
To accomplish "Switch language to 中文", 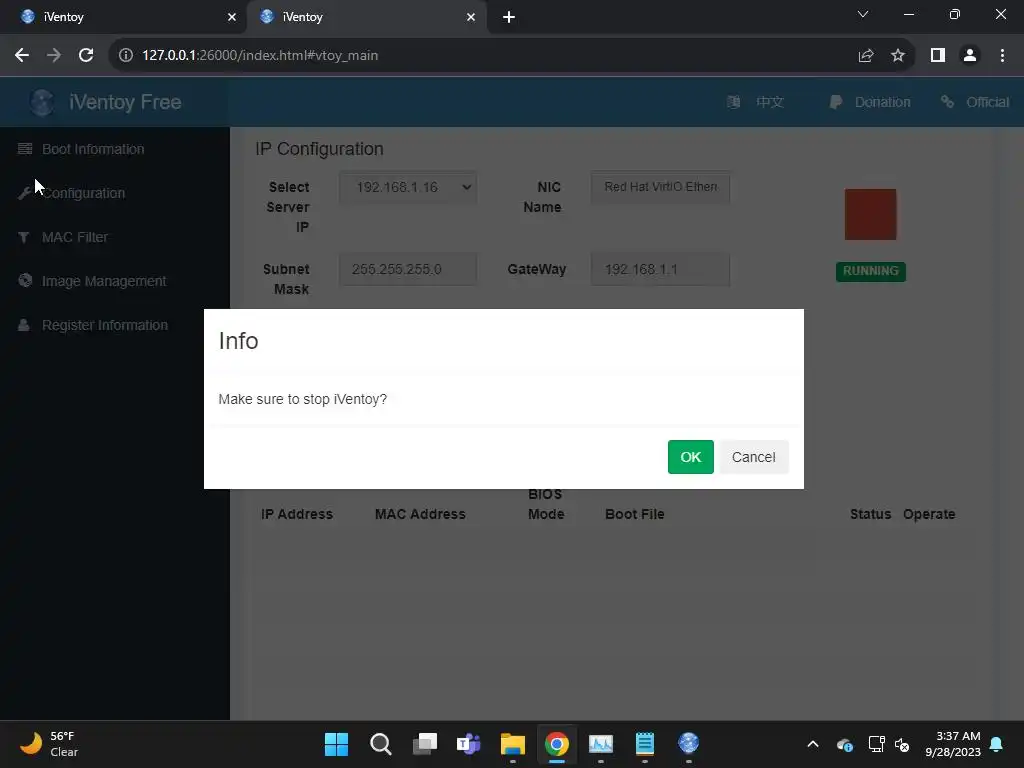I will pos(769,103).
